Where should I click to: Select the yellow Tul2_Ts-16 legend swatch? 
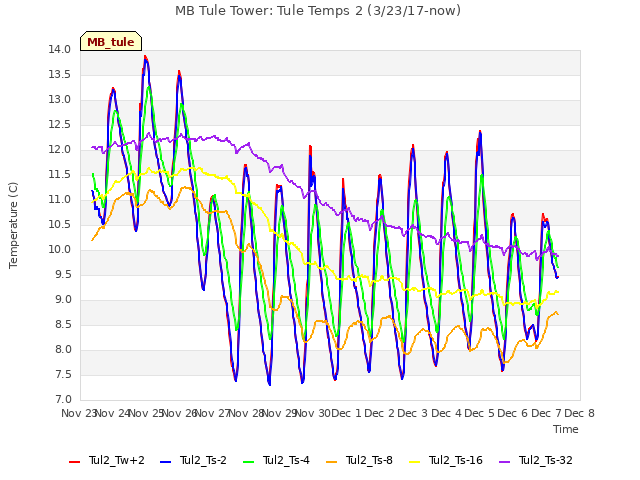(415, 461)
